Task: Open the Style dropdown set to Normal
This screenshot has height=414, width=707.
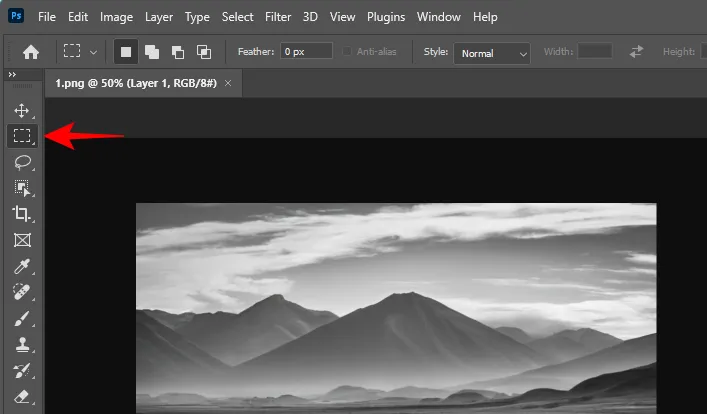Action: point(491,53)
